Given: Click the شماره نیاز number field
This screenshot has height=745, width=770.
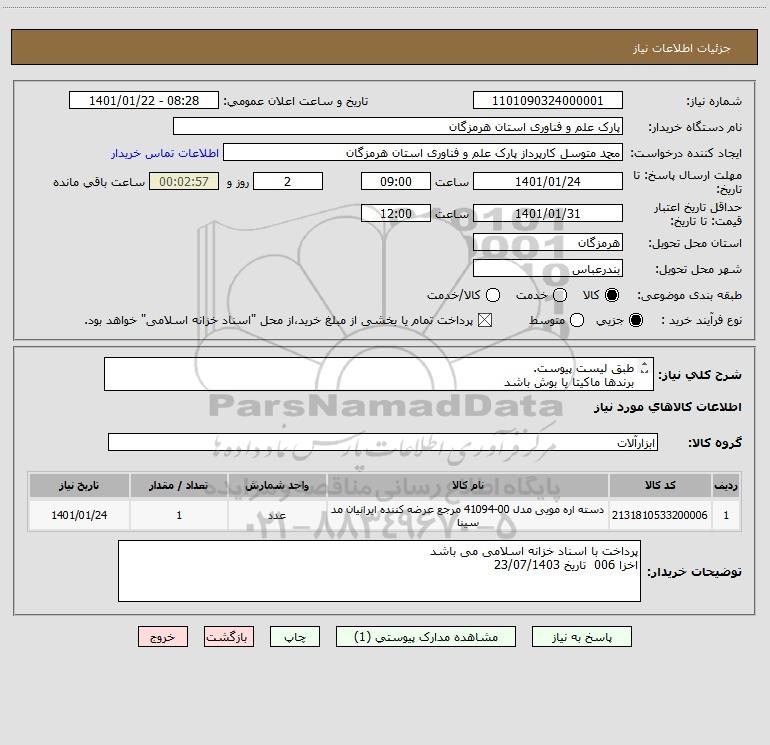Looking at the screenshot, I should point(548,101).
